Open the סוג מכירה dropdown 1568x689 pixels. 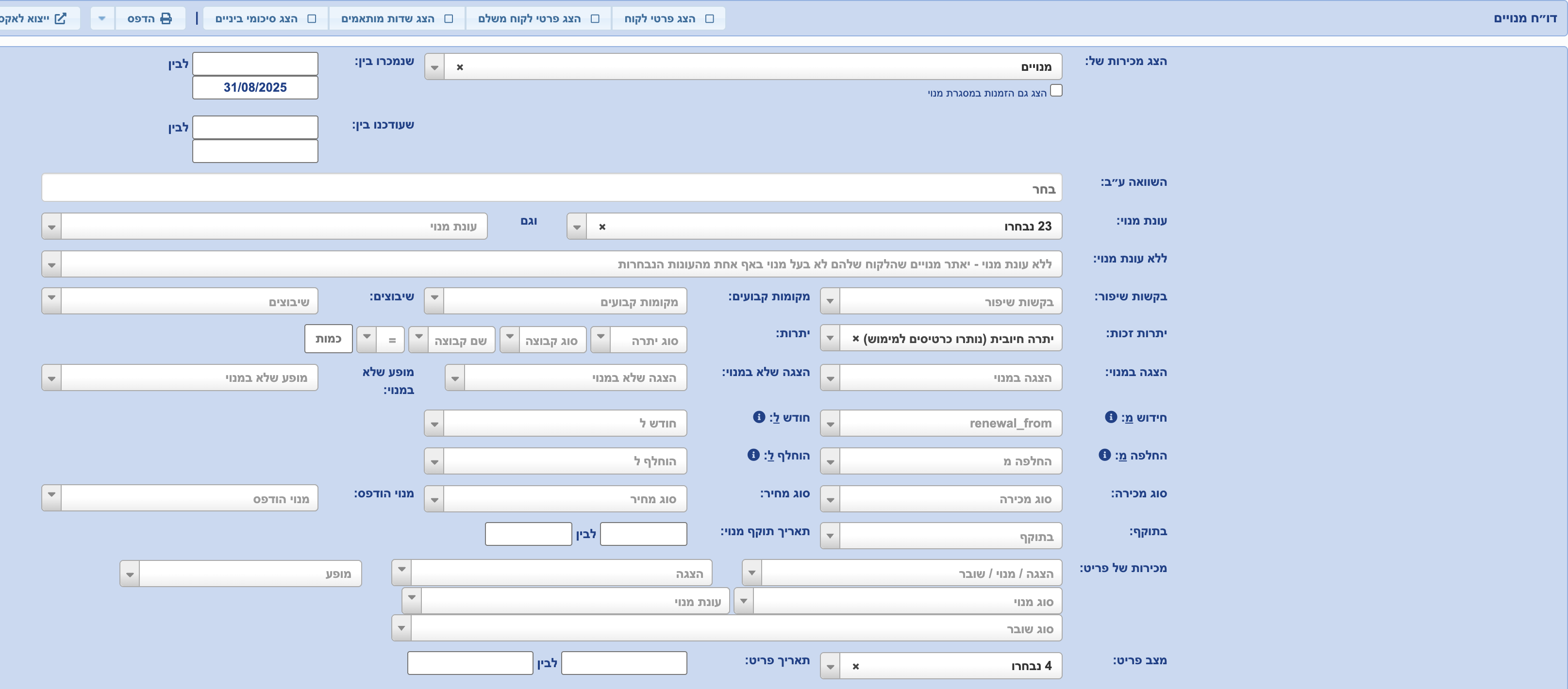point(830,498)
